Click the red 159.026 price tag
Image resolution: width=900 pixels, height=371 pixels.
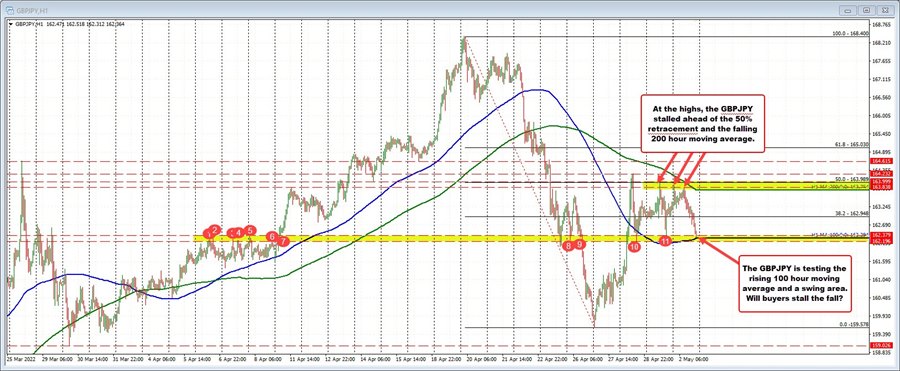pos(882,345)
